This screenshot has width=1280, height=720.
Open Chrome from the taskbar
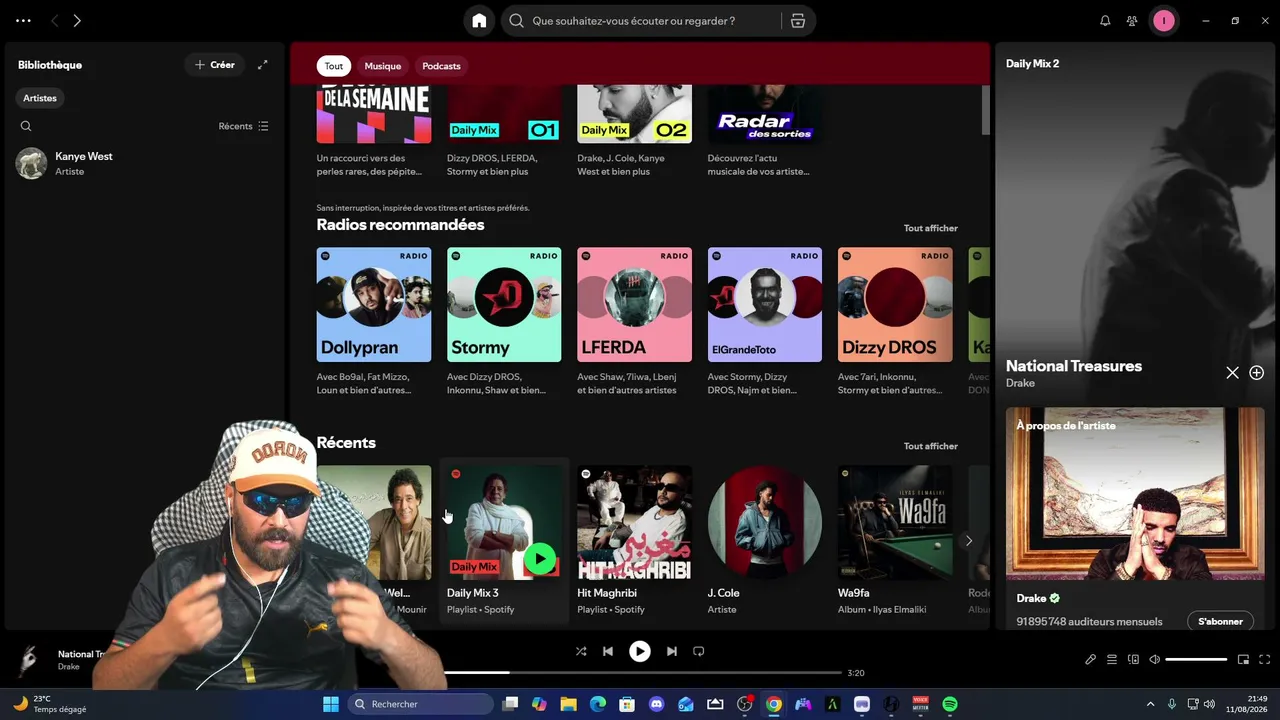(774, 704)
